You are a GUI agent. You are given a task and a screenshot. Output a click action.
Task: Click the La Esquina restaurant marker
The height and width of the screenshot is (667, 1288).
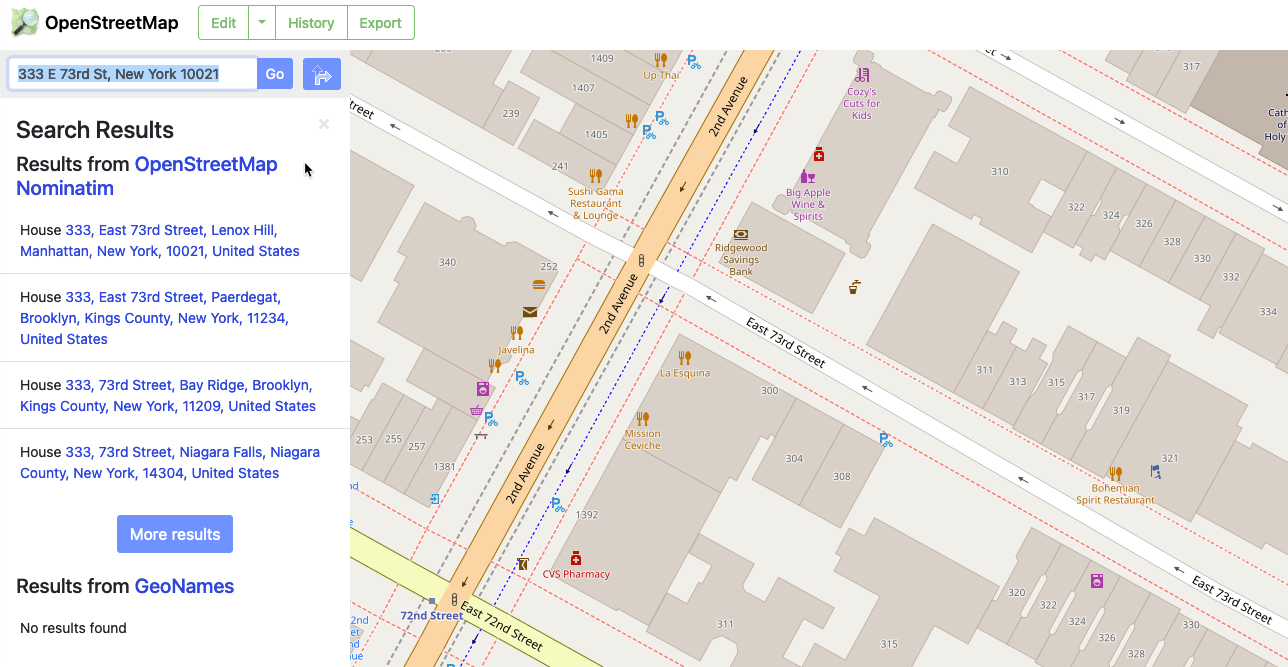[x=684, y=357]
